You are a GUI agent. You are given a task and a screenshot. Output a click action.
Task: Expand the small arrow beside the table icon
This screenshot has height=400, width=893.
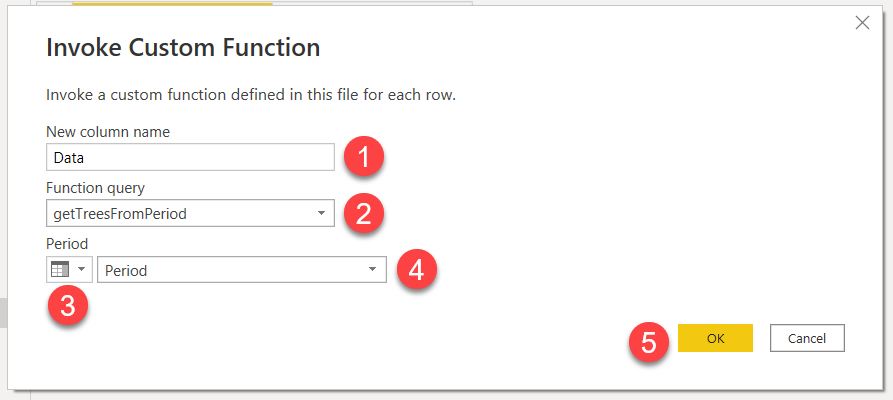[x=81, y=270]
